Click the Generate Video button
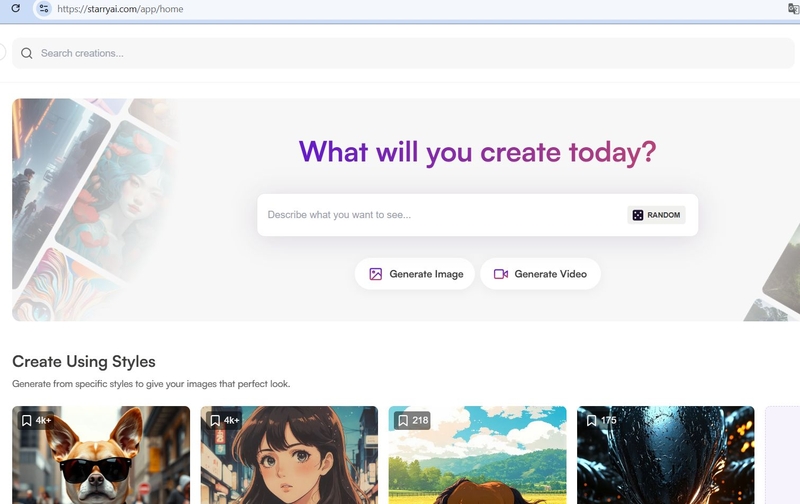 (540, 274)
